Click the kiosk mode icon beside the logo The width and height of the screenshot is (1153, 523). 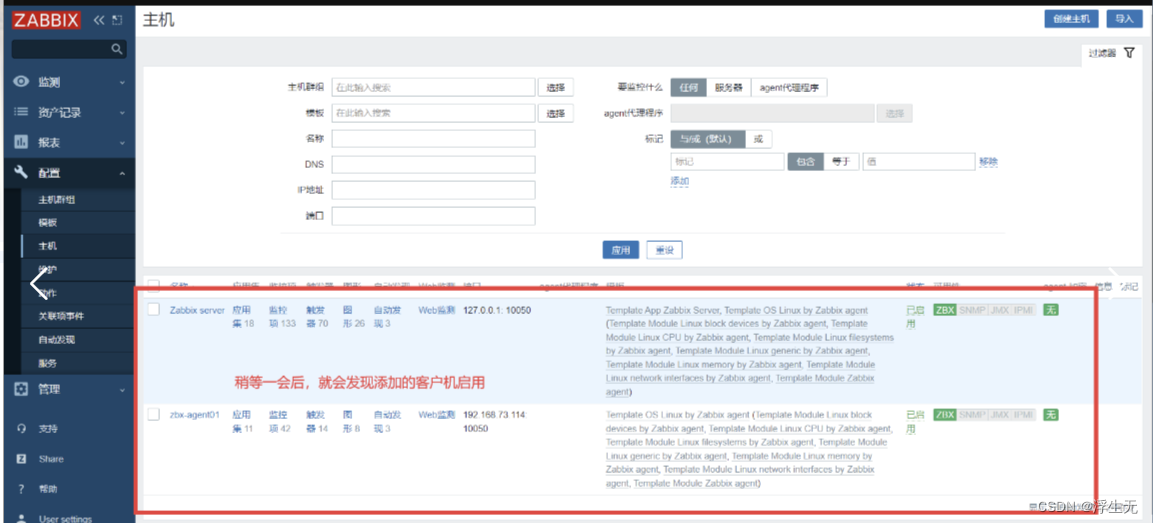(116, 21)
